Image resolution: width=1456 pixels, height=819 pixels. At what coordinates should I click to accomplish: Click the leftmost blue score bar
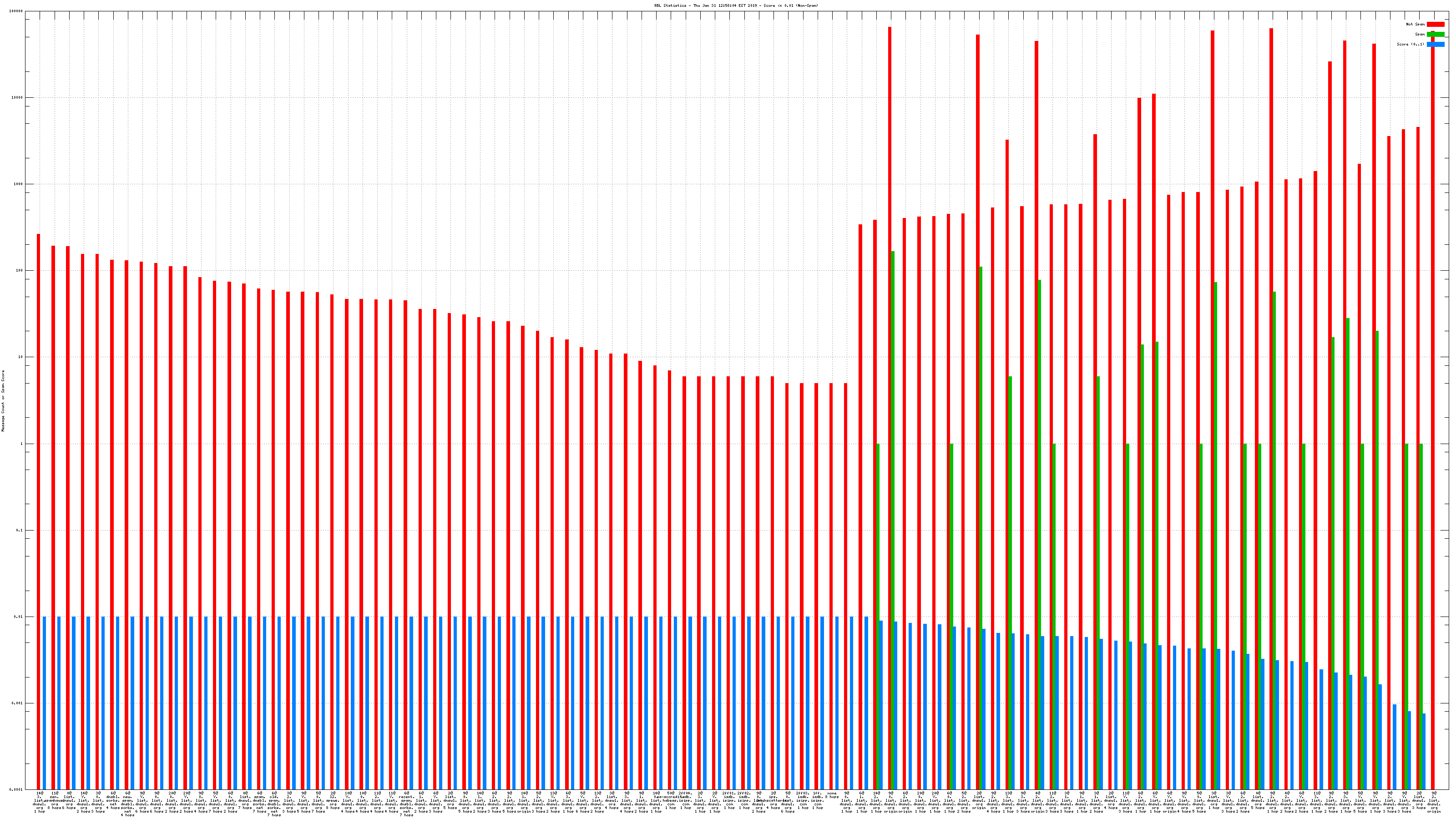pyautogui.click(x=45, y=701)
